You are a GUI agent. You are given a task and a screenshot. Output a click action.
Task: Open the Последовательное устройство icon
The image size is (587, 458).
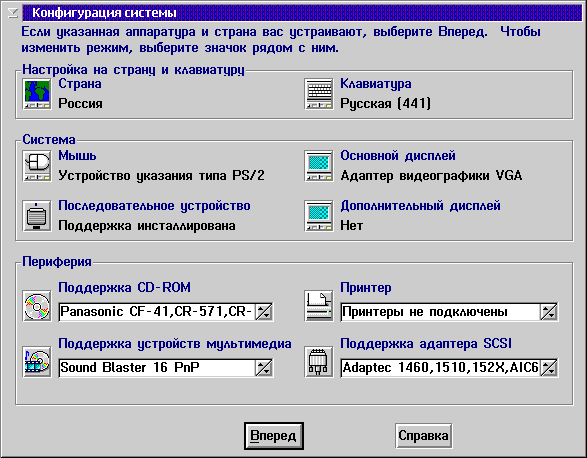point(37,216)
